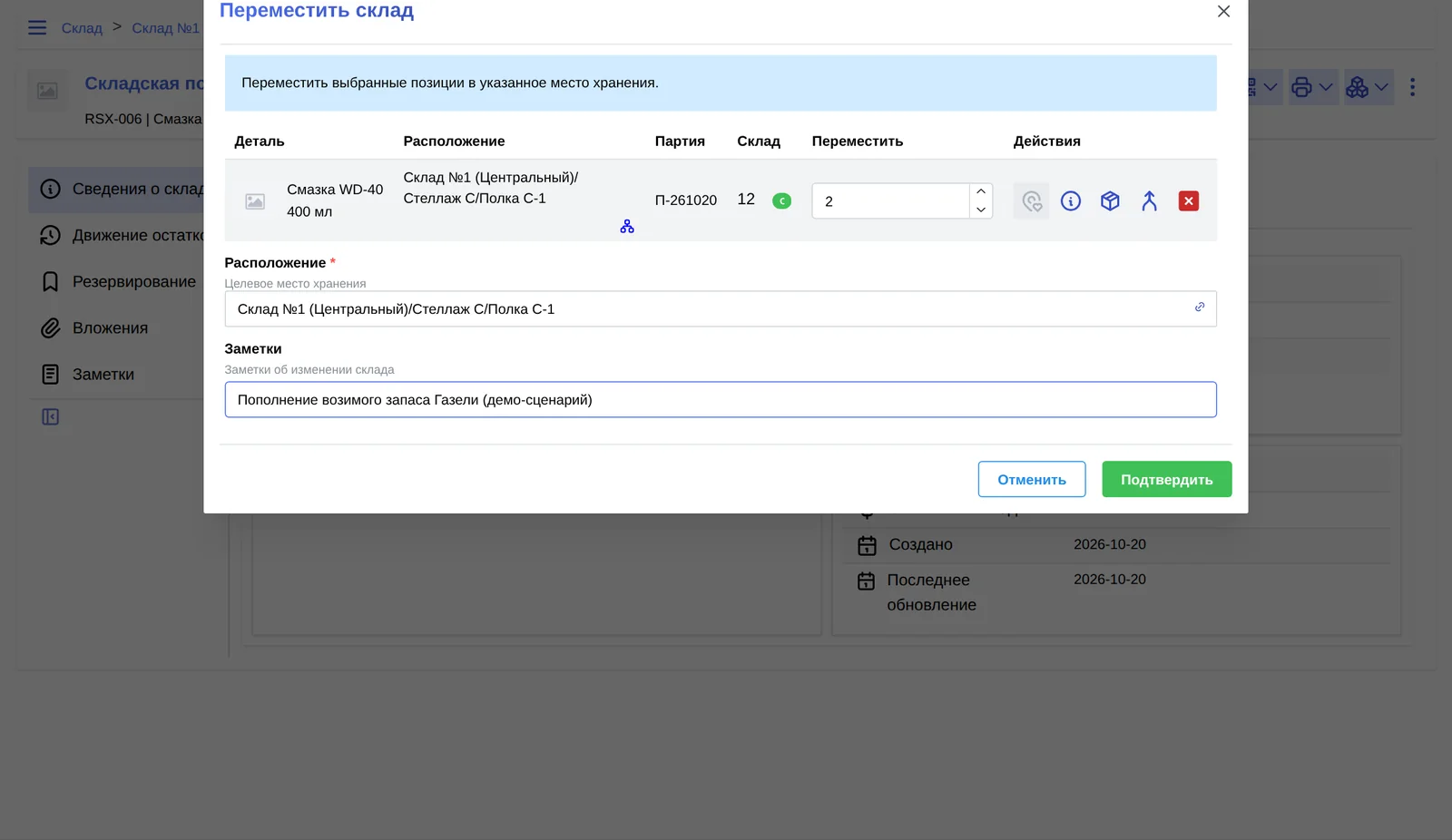Expand the stock boxes operations dropdown
1452x840 pixels.
point(1369,87)
